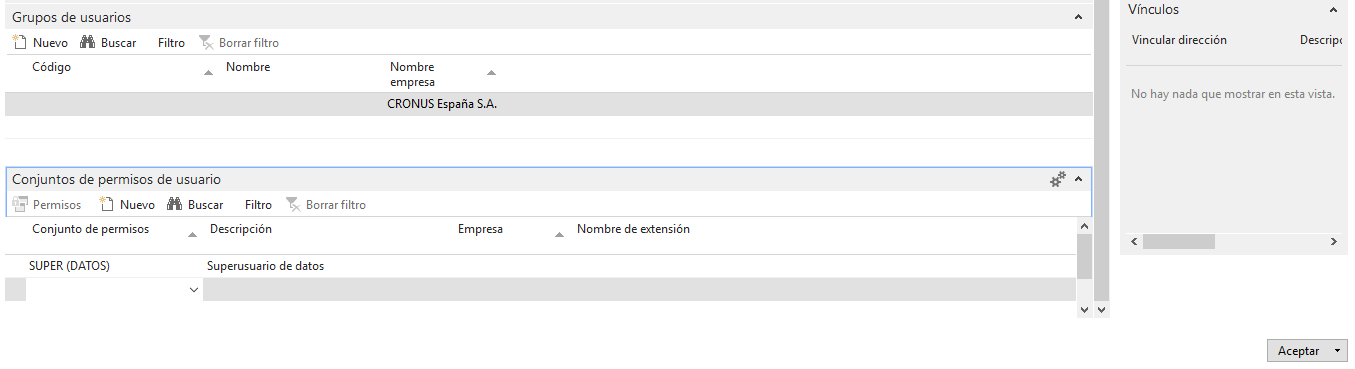The image size is (1355, 369).
Task: Click Borrar filtro icon in Grupos de usuarios
Action: [x=205, y=43]
